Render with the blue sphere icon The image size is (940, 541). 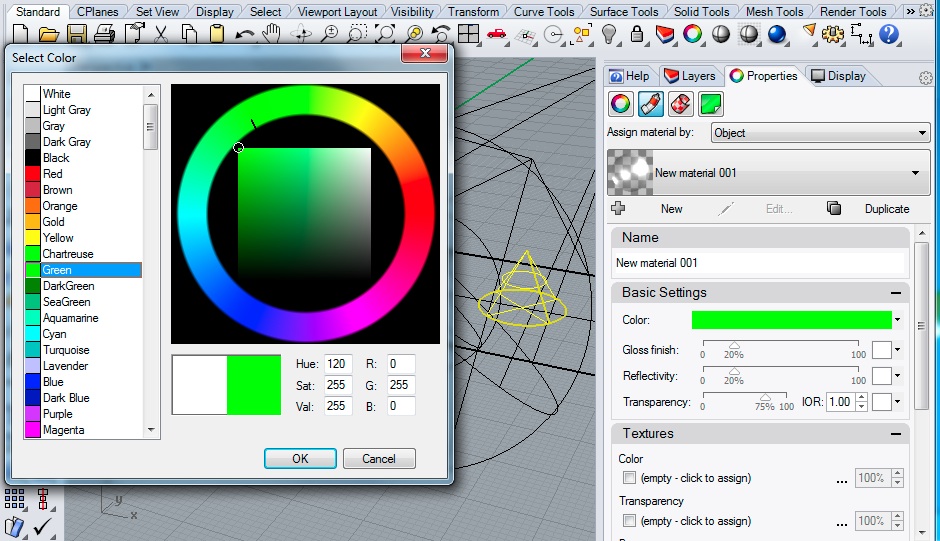[x=776, y=34]
